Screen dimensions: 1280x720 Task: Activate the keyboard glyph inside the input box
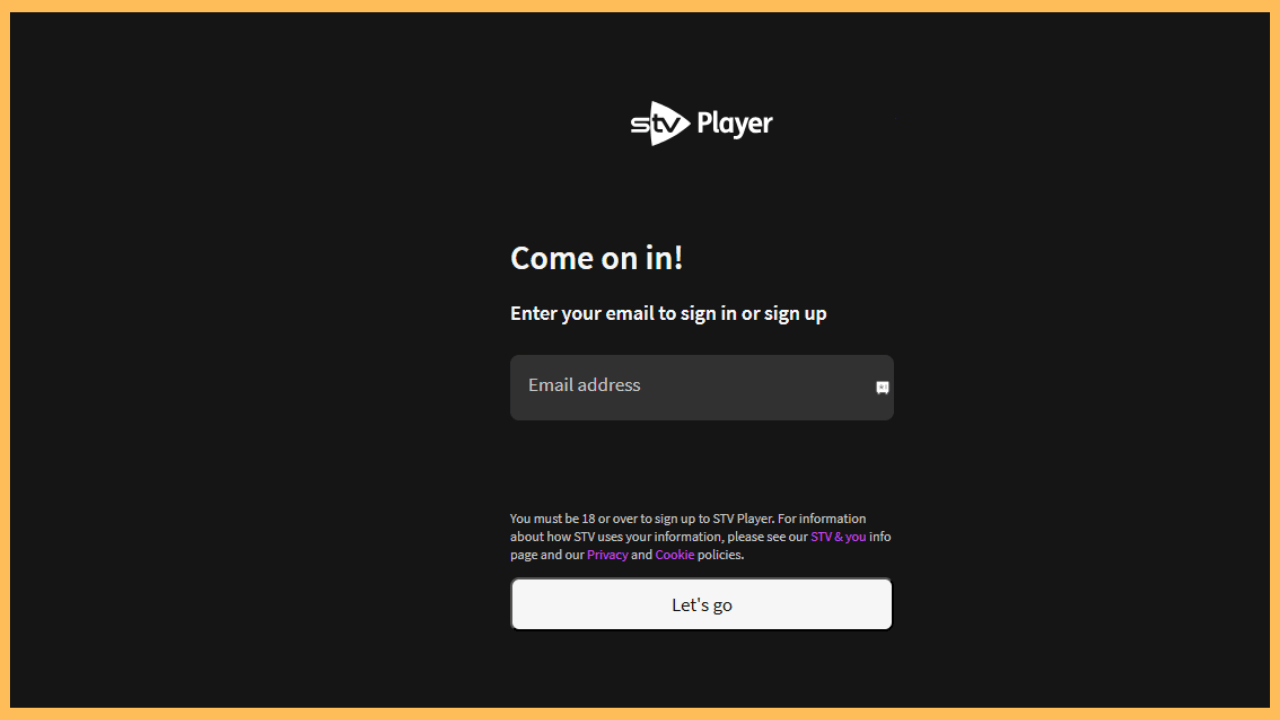(881, 388)
